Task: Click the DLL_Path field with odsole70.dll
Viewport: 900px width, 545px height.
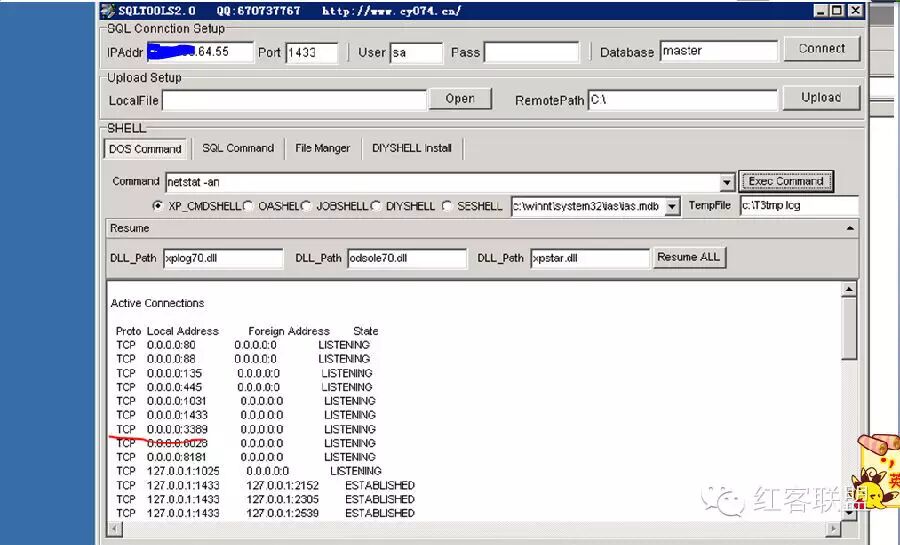Action: pyautogui.click(x=407, y=258)
